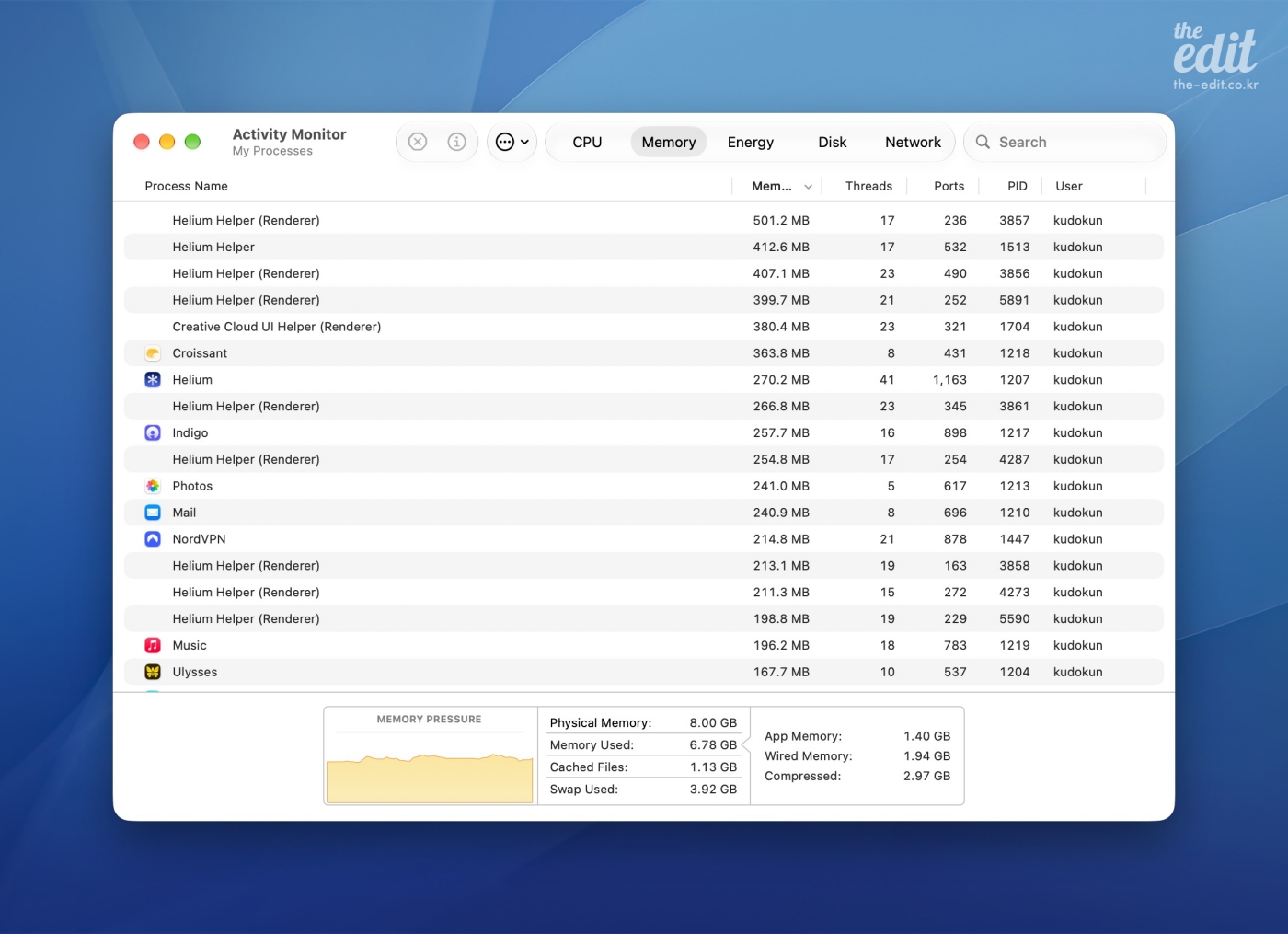The image size is (1288, 934).
Task: Select the Helium Helper row with PID 1513
Action: pyautogui.click(x=644, y=248)
